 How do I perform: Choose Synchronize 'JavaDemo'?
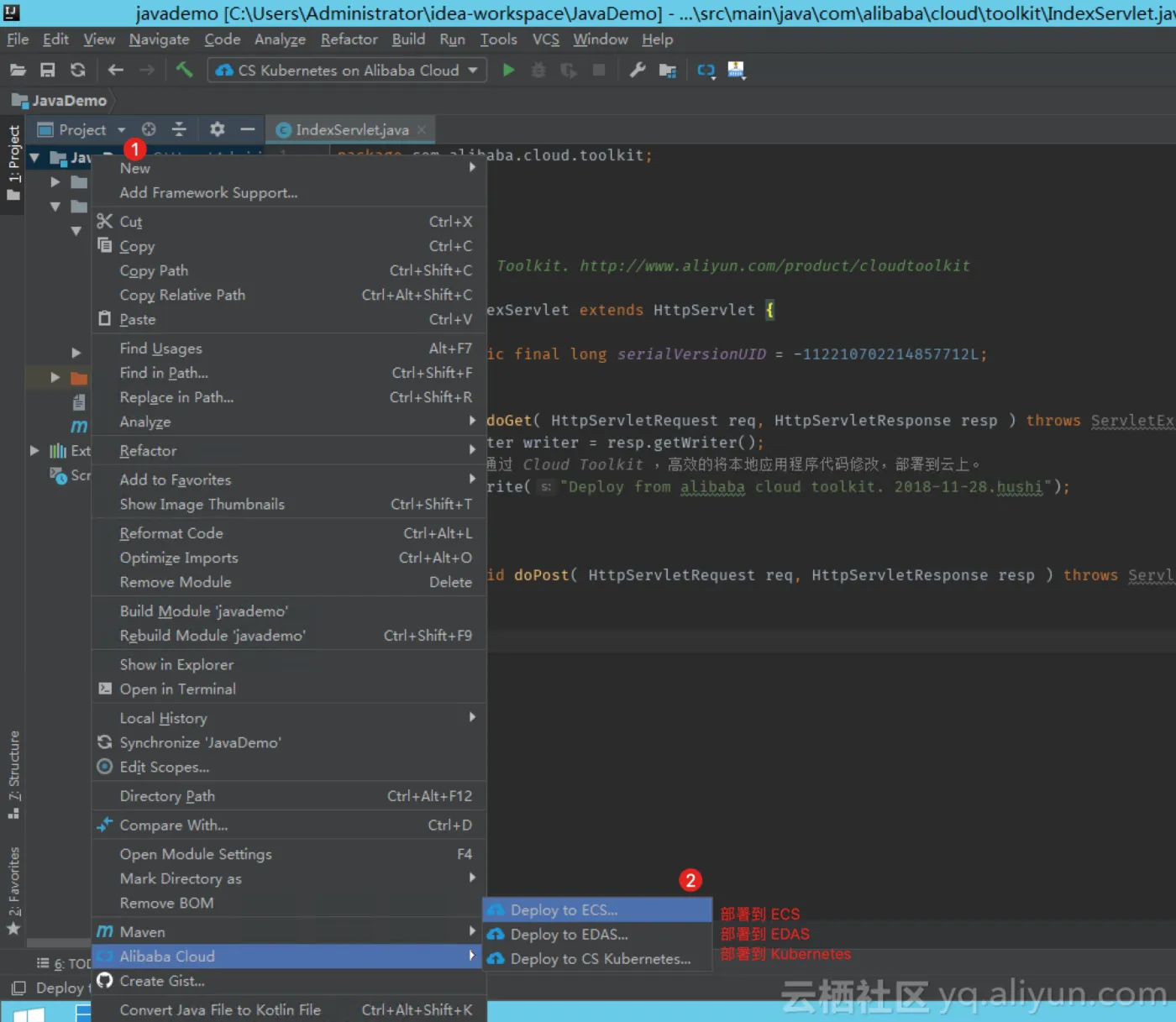coord(289,742)
